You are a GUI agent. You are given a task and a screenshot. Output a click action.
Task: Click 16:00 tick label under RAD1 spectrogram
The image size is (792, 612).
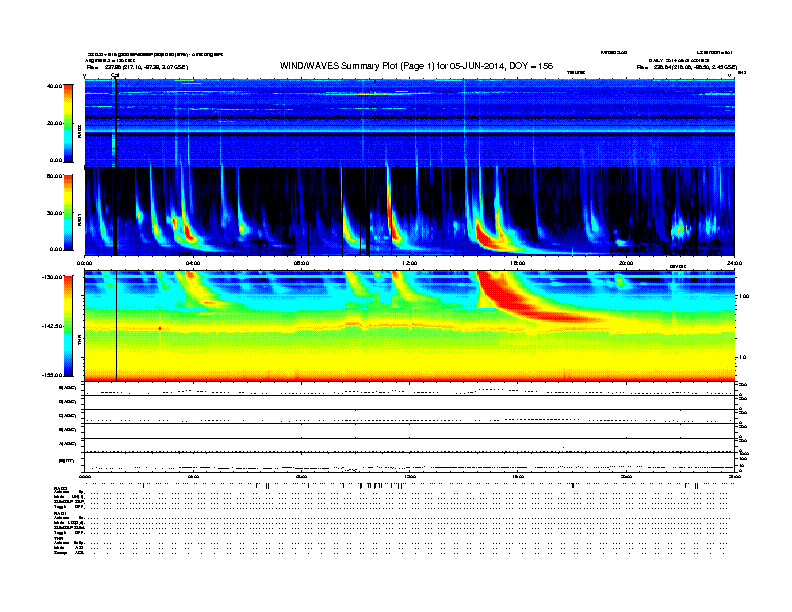[x=518, y=263]
